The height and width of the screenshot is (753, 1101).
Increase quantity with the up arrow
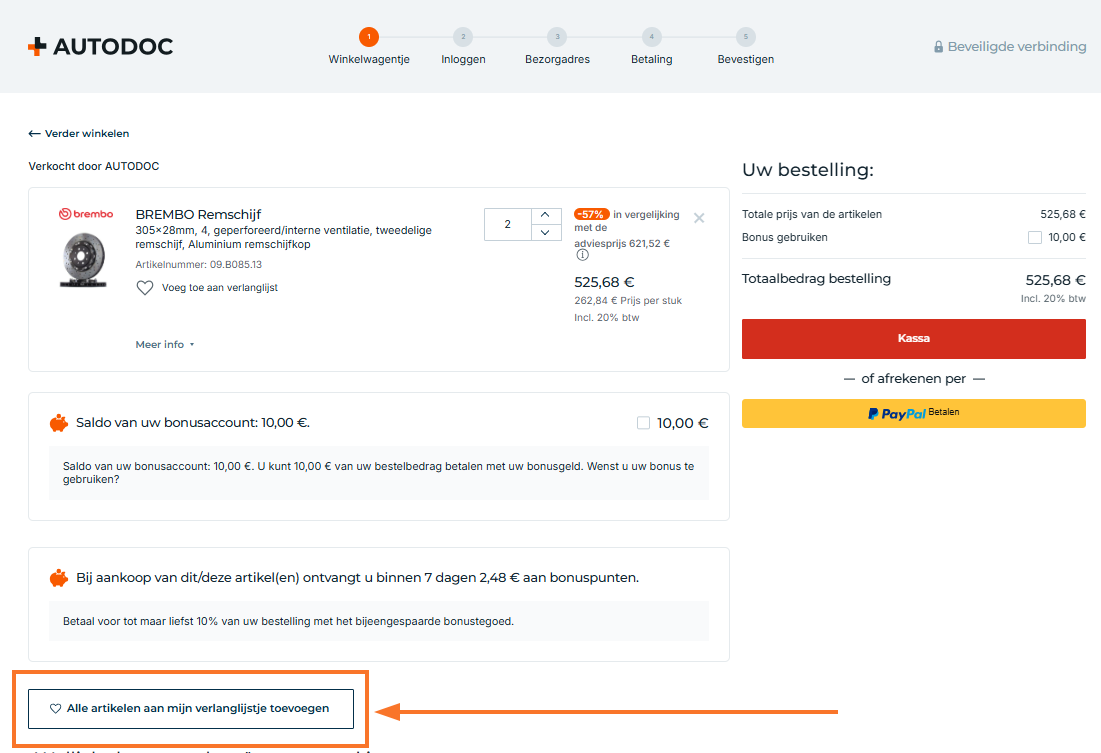544,215
